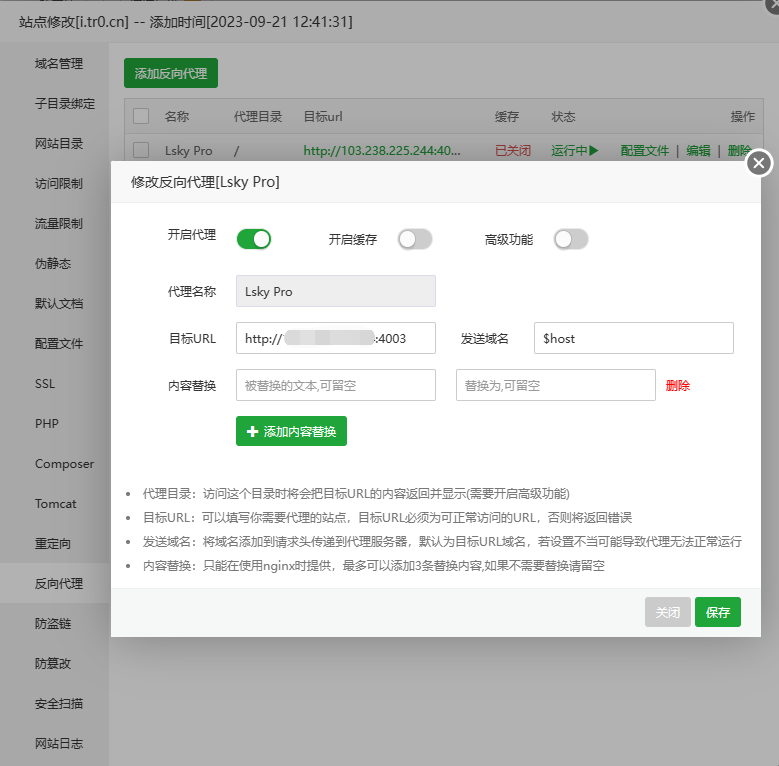
Task: Tick the Lsky Pro row checkbox
Action: (141, 150)
